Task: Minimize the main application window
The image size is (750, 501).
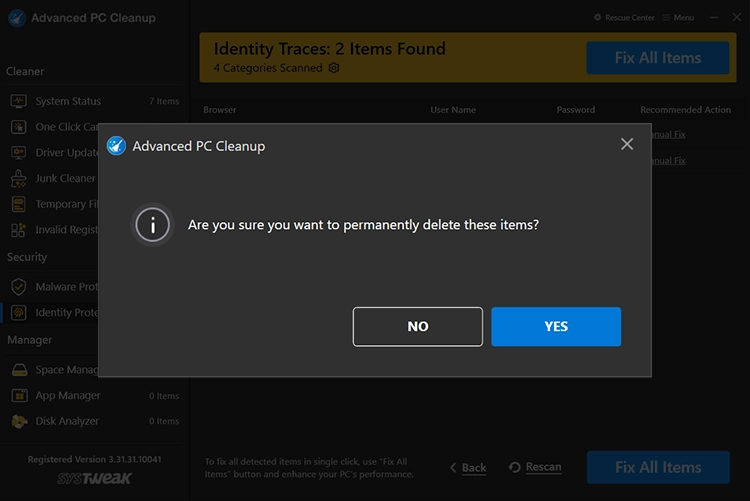Action: pos(714,18)
